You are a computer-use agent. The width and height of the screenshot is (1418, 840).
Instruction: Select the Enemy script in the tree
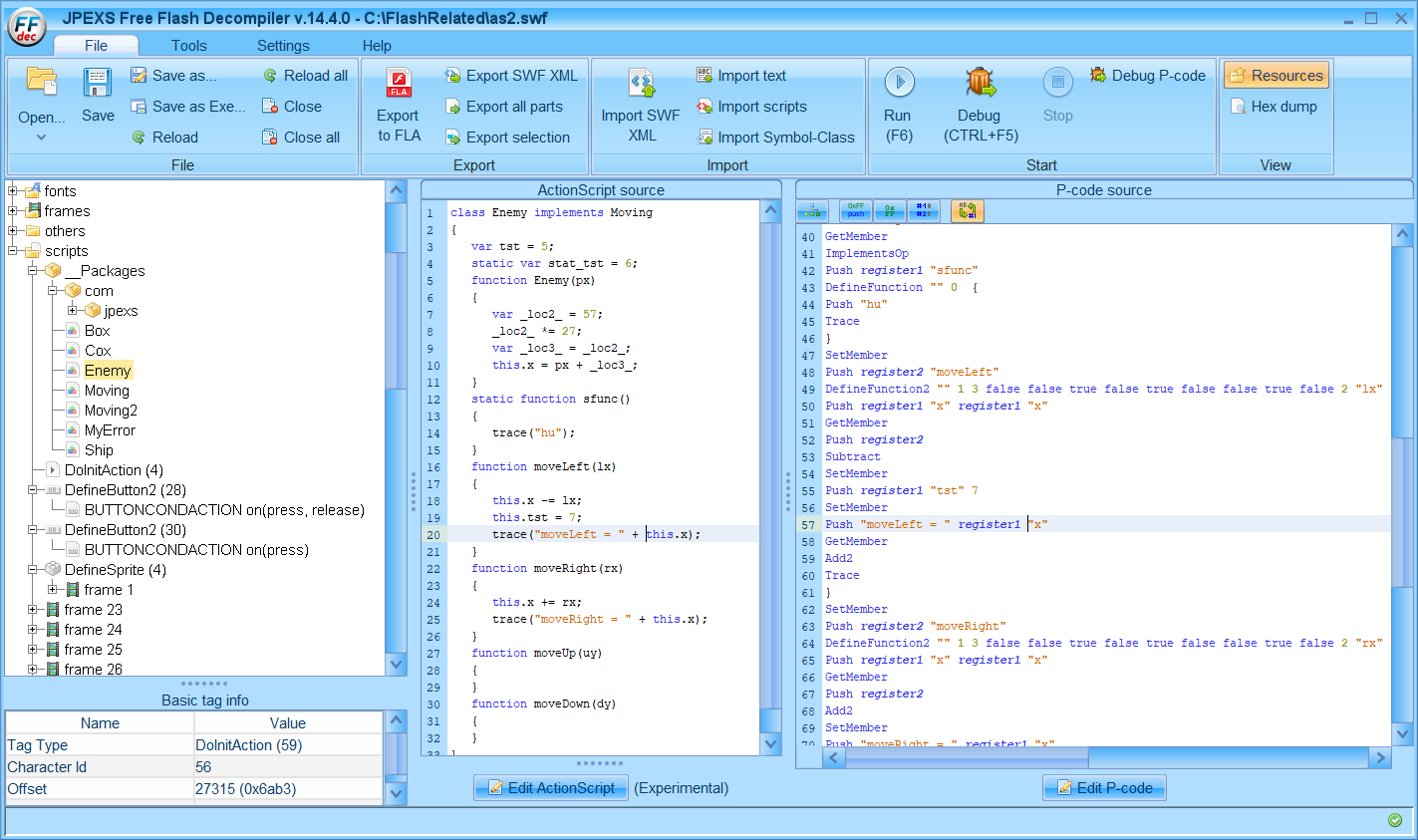[x=108, y=371]
